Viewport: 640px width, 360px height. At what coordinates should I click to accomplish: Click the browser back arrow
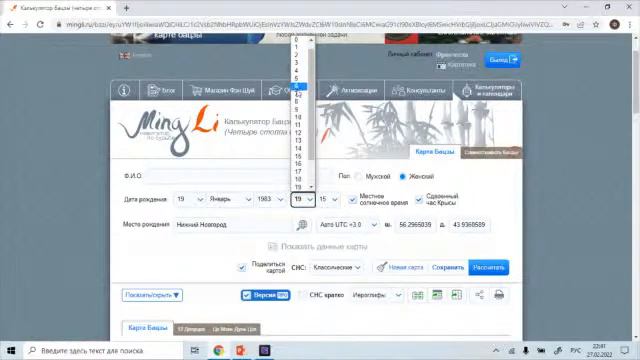click(10, 24)
